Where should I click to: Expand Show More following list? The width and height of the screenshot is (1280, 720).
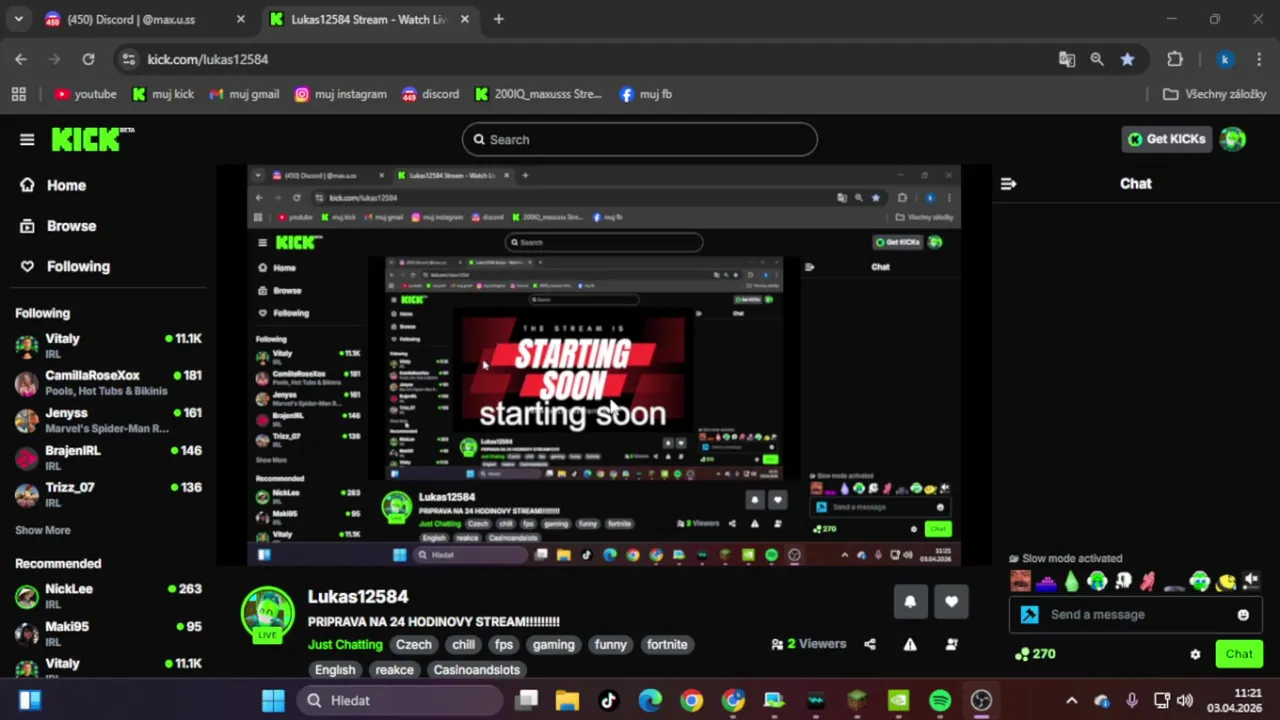(43, 530)
